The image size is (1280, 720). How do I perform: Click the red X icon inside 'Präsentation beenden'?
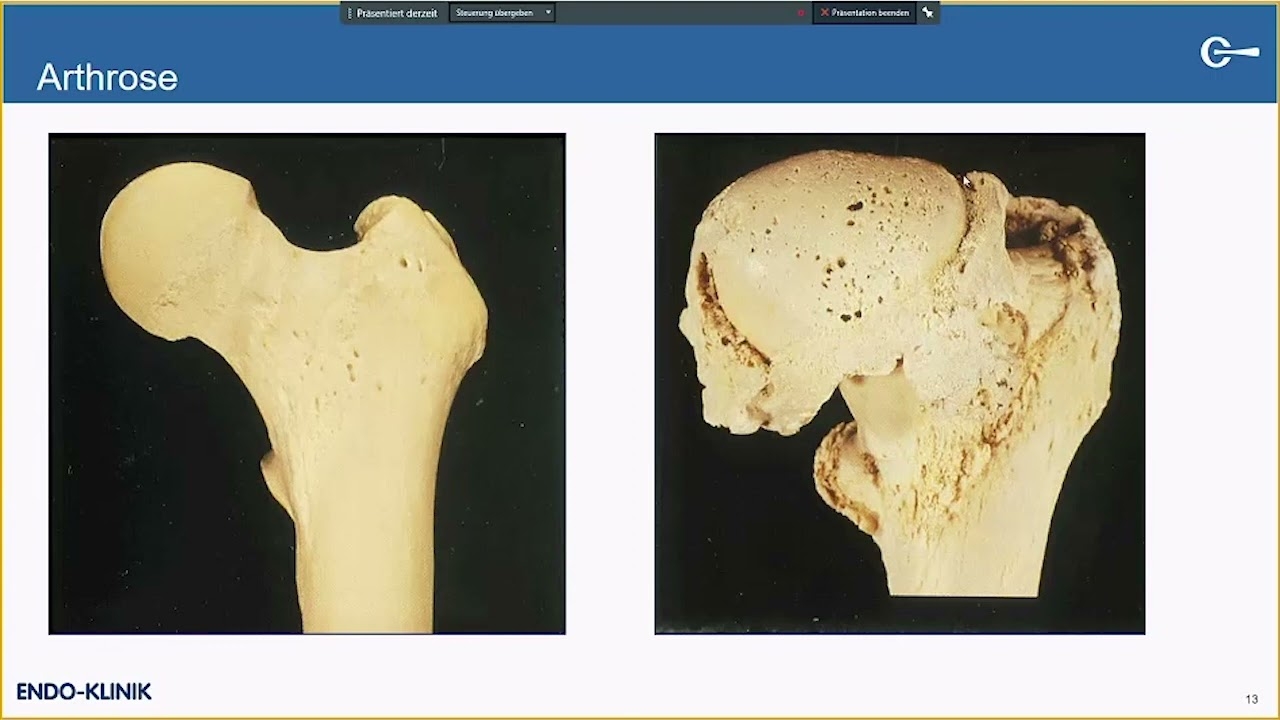pyautogui.click(x=824, y=12)
